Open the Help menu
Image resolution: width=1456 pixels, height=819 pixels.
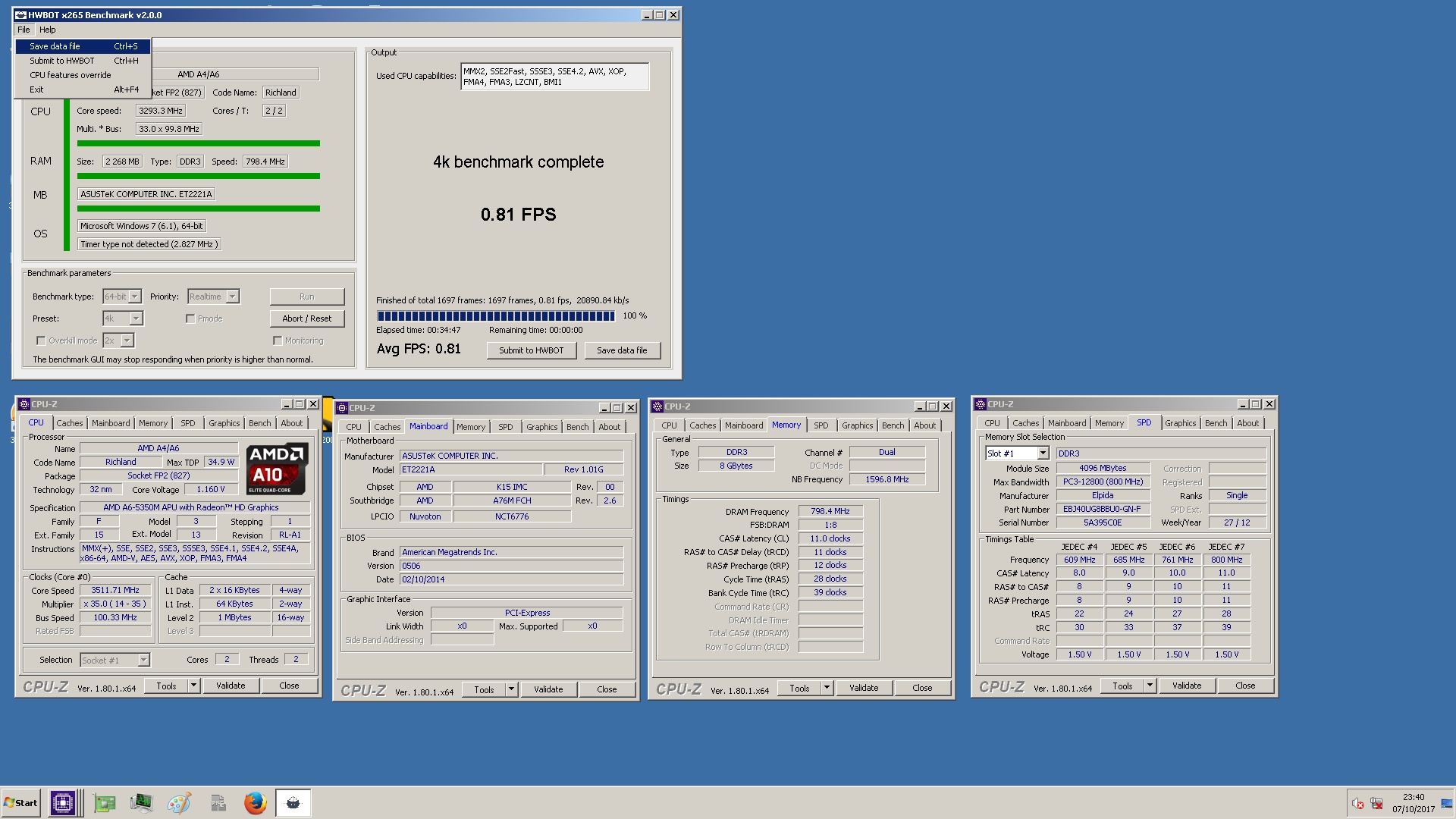[48, 30]
